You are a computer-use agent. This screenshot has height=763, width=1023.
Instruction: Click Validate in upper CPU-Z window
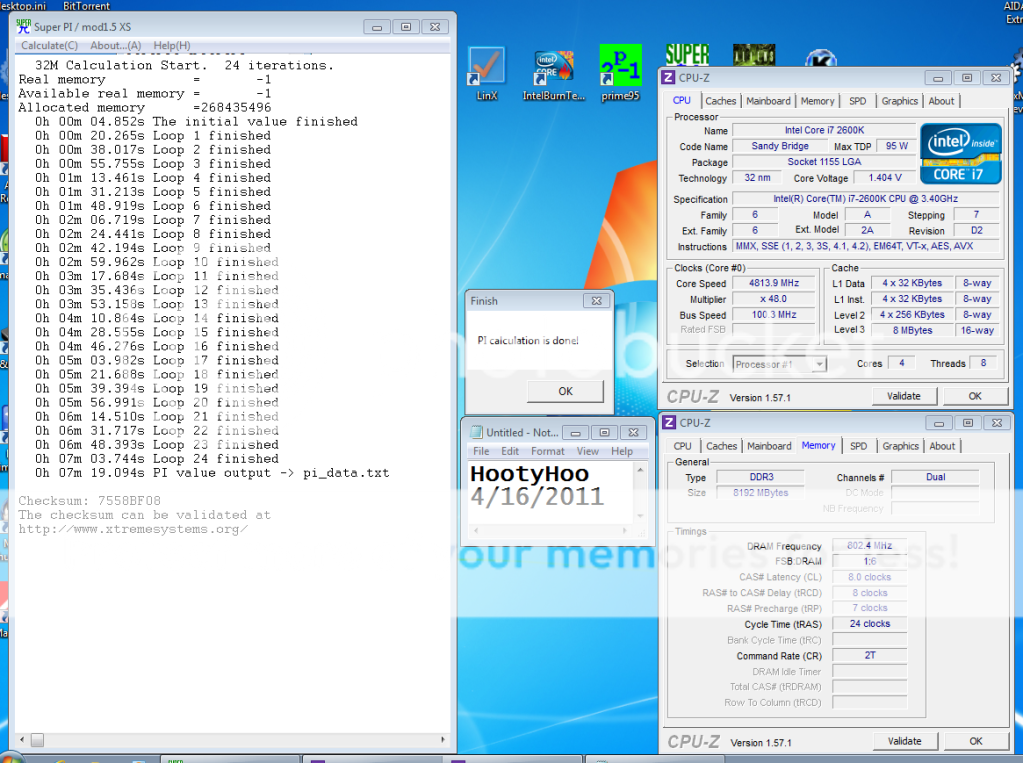pos(904,396)
